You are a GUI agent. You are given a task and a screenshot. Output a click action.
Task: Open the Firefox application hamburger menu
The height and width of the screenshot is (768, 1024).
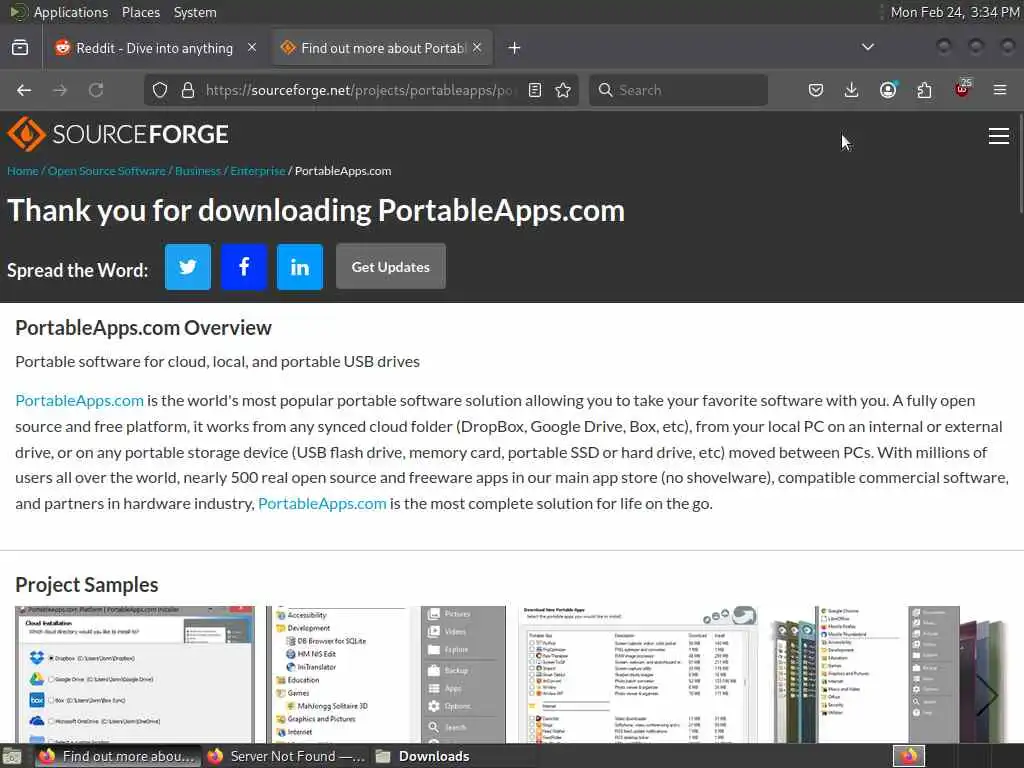point(1000,90)
